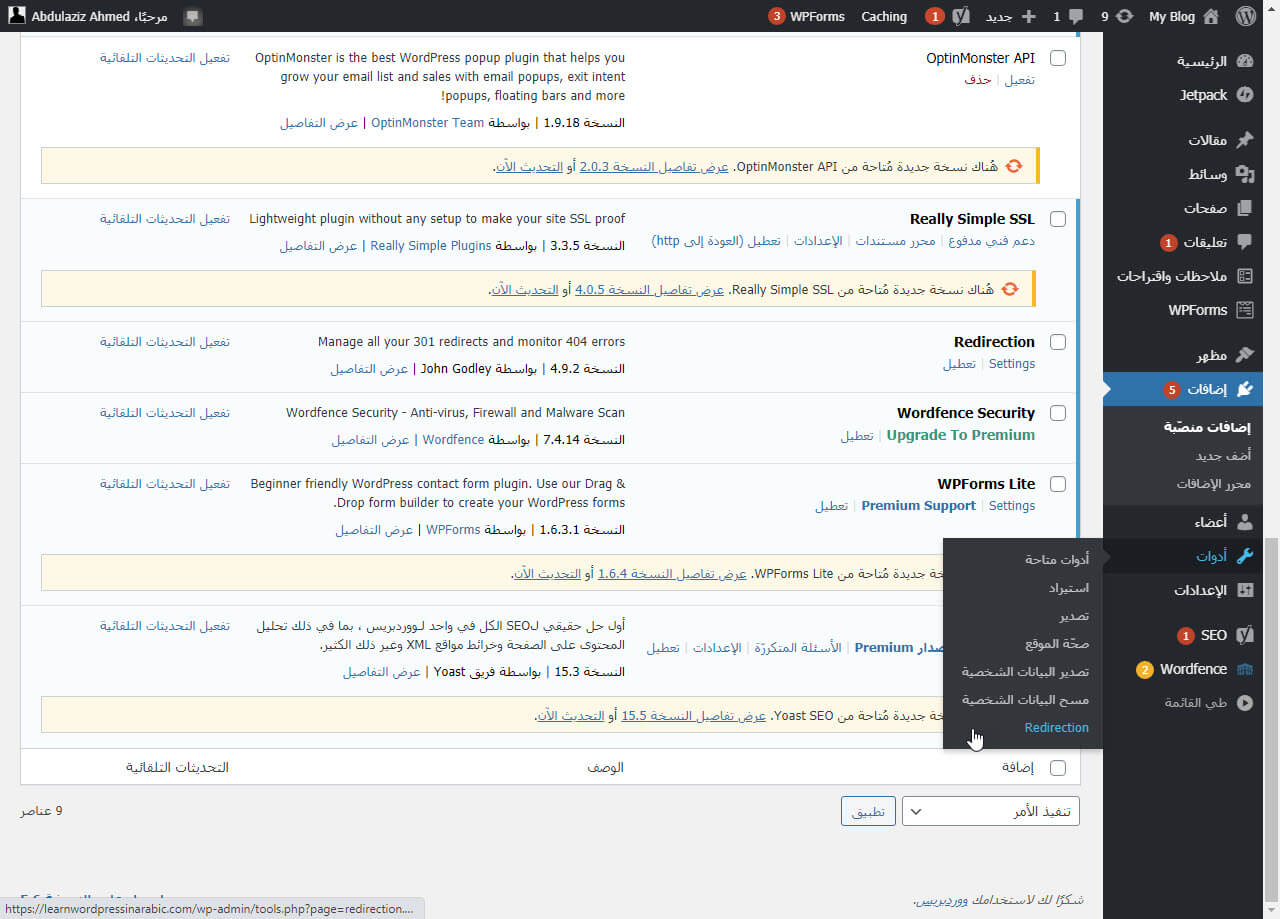Click the وسائط media icon
This screenshot has height=919, width=1280.
1245,174
